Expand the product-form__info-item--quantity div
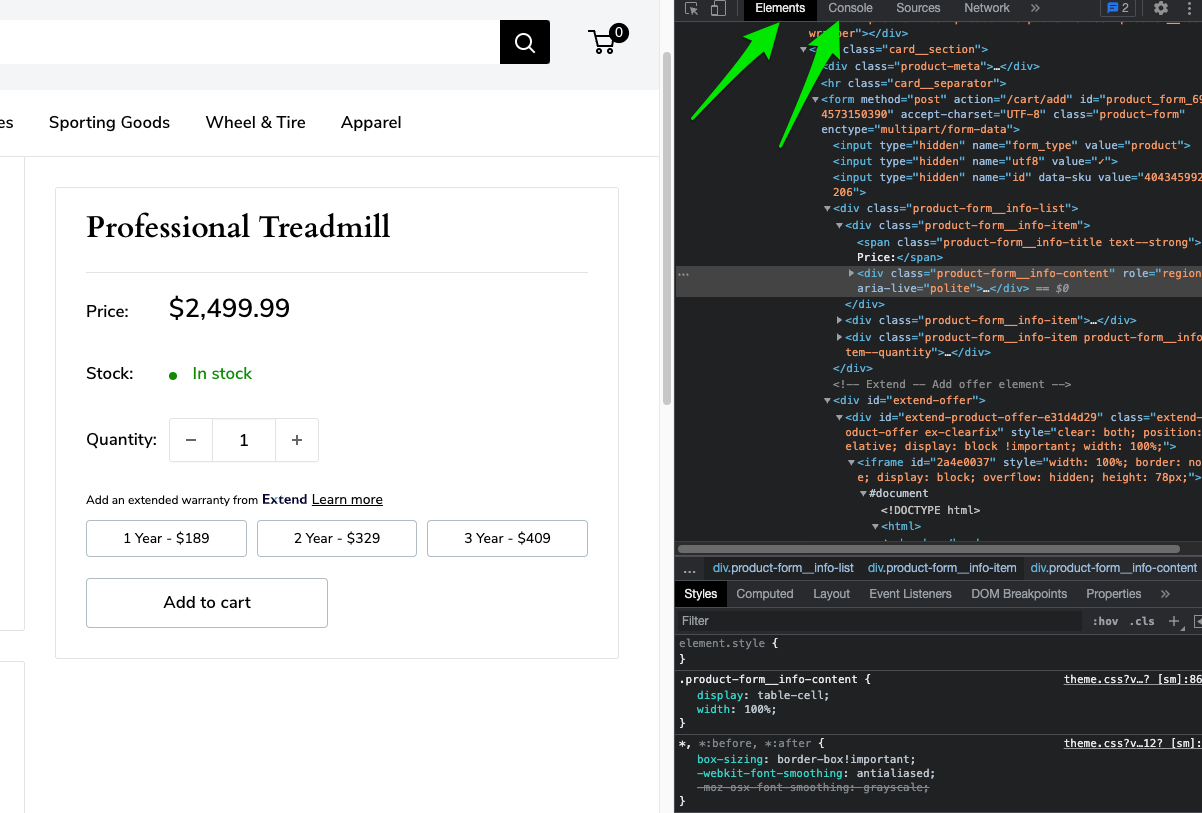The height and width of the screenshot is (813, 1202). [x=839, y=337]
